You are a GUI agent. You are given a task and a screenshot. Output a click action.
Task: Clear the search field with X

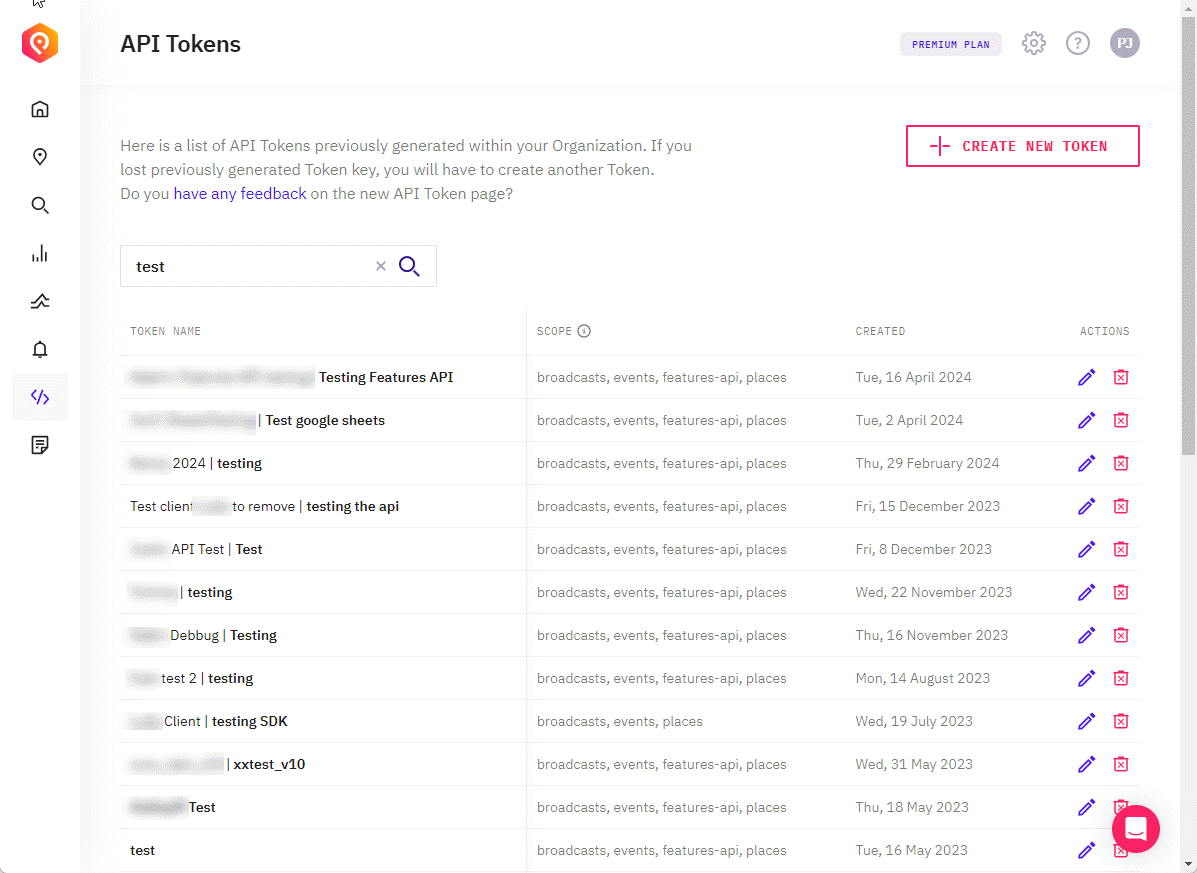[x=381, y=266]
